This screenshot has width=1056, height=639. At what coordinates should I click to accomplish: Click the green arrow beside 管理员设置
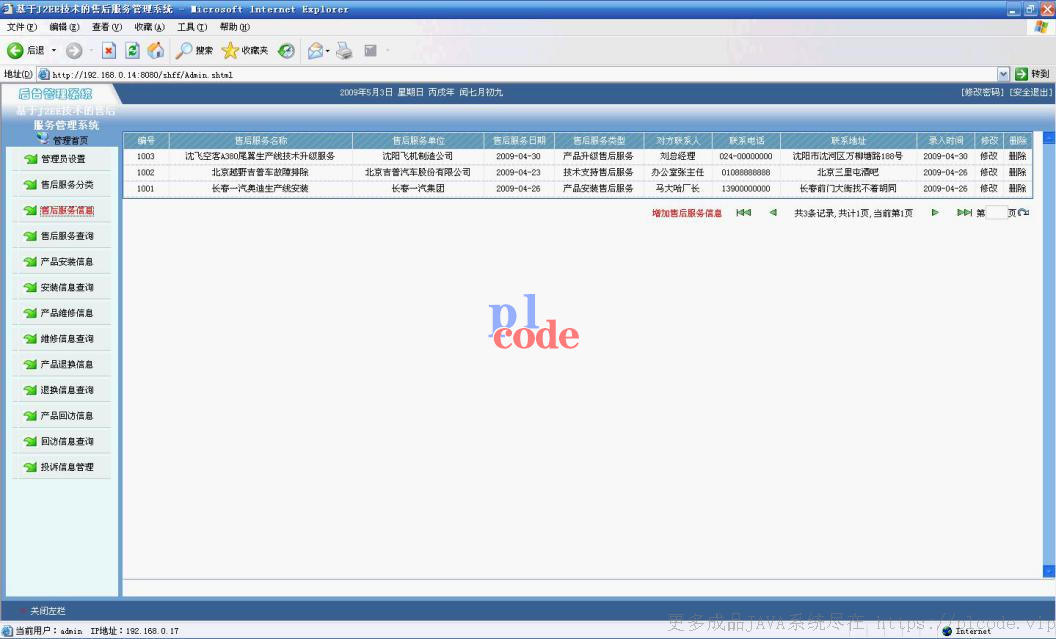point(30,159)
